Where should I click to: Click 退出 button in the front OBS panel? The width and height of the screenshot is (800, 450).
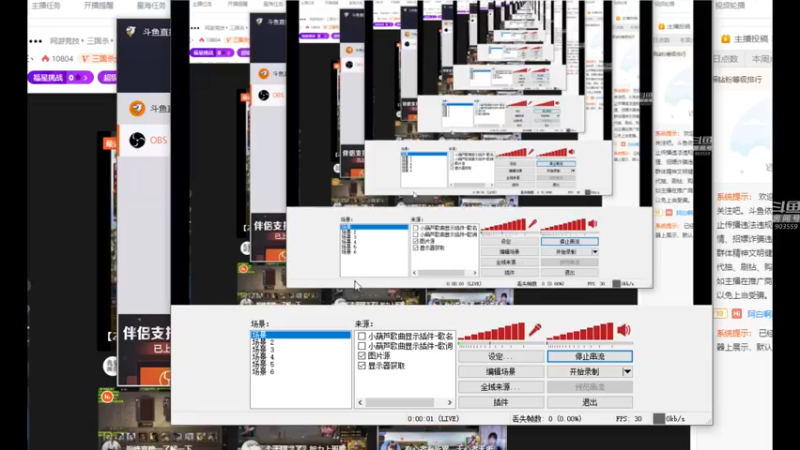tap(590, 403)
